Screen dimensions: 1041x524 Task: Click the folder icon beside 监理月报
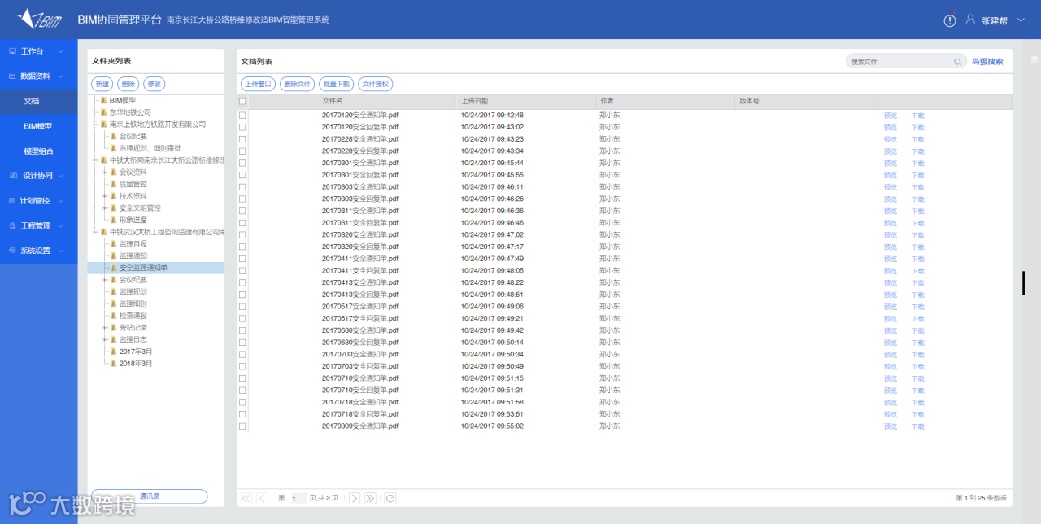coord(113,244)
